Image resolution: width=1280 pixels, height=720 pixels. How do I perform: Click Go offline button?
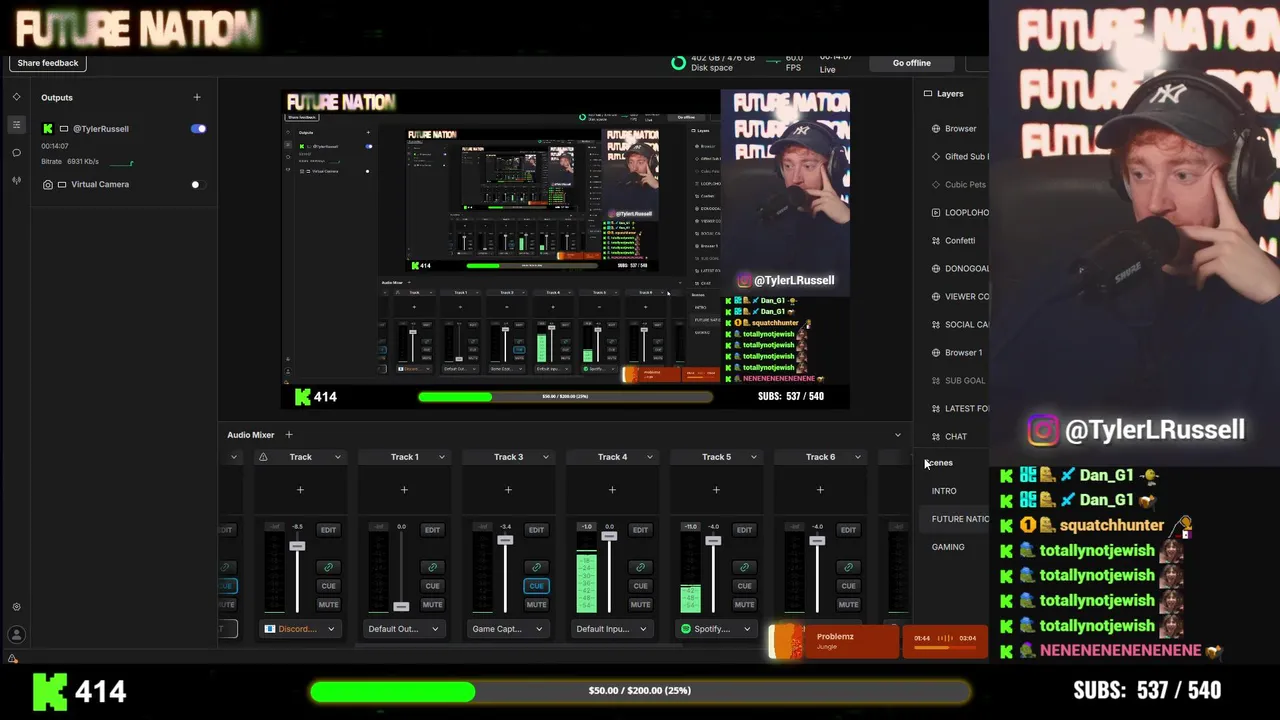click(912, 63)
